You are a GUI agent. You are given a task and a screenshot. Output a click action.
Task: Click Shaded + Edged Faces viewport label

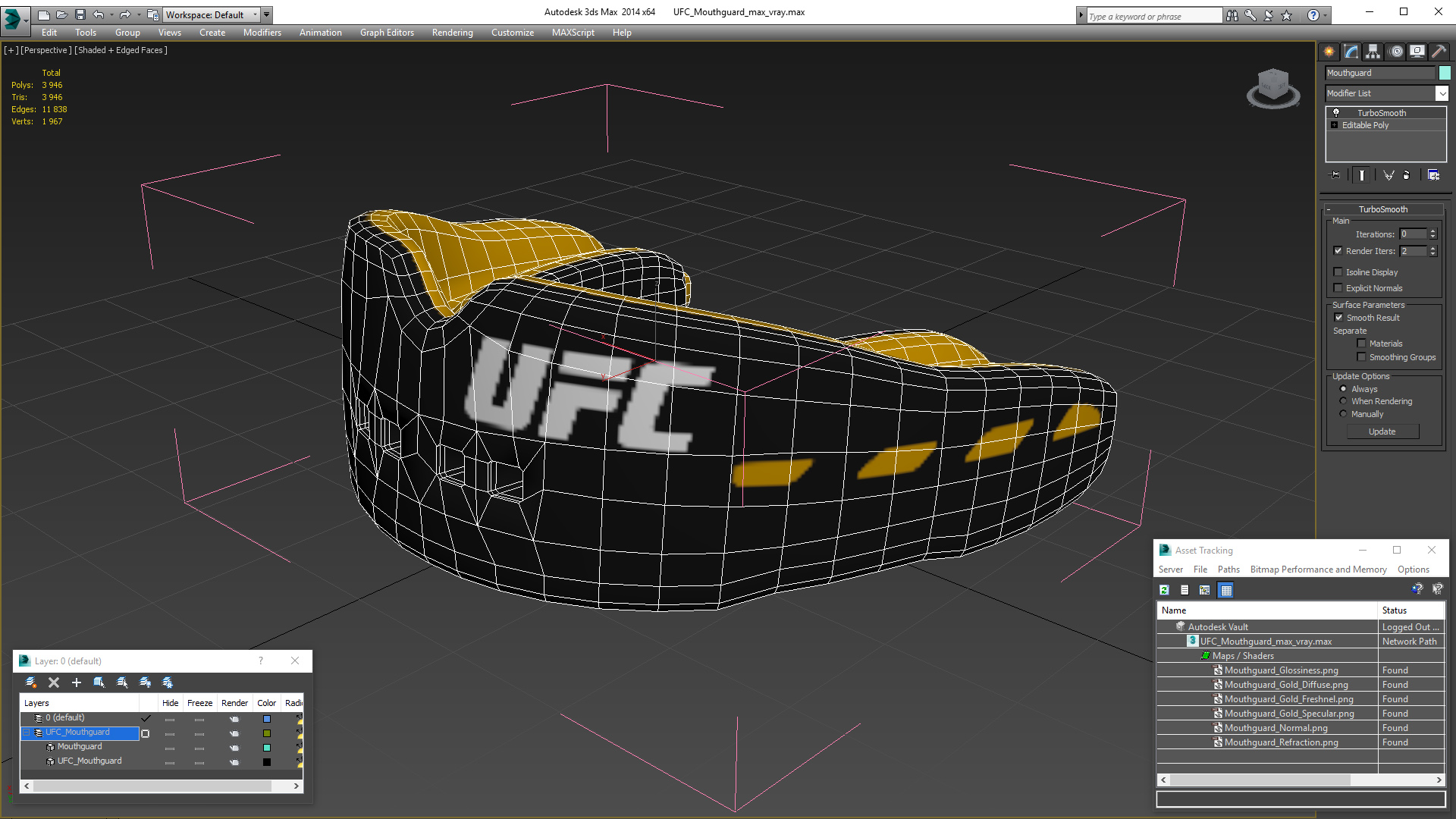[x=121, y=50]
